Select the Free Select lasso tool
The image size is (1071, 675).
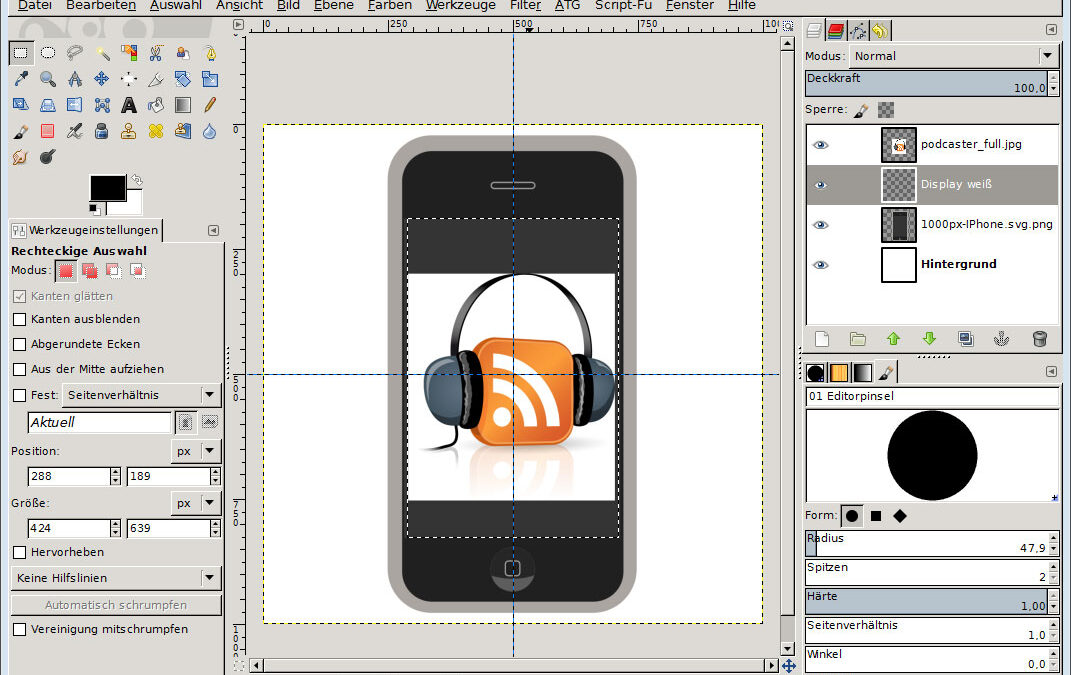pyautogui.click(x=75, y=53)
